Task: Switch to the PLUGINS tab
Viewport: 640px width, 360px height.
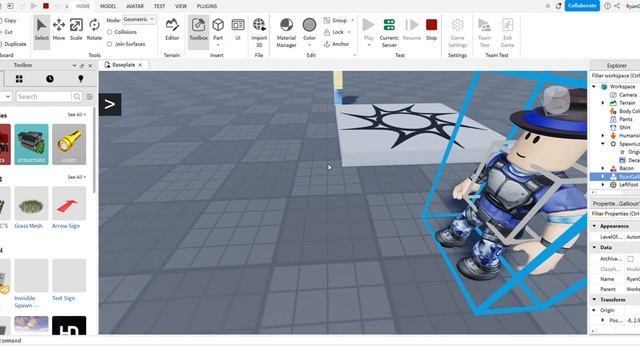Action: pyautogui.click(x=207, y=6)
